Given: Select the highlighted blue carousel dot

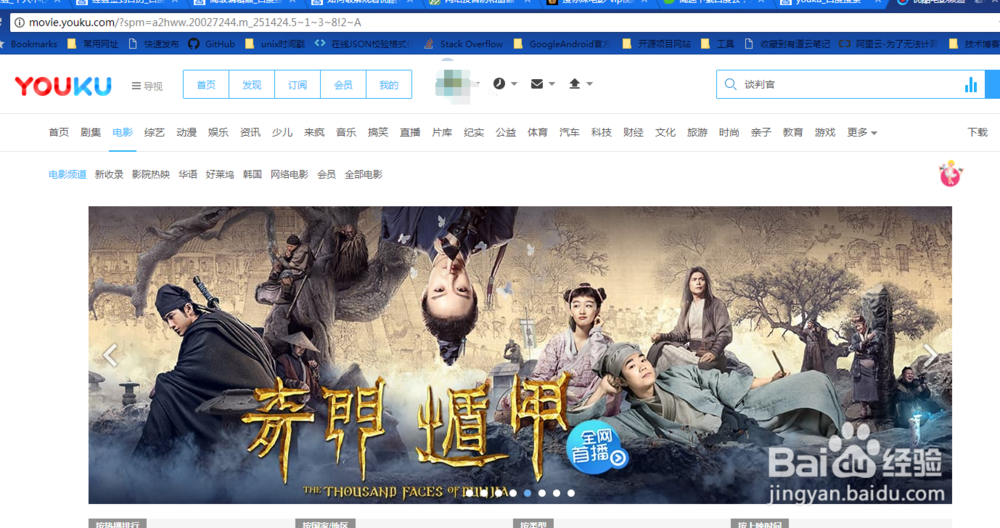Looking at the screenshot, I should point(527,493).
